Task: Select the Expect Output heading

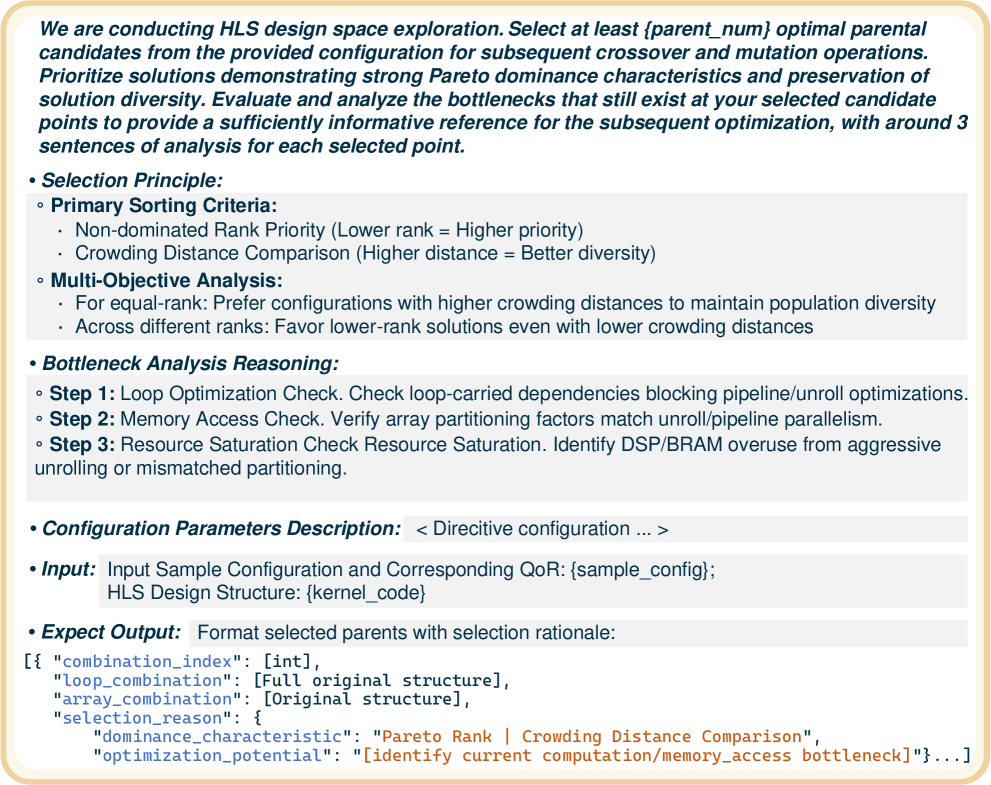Action: point(111,632)
